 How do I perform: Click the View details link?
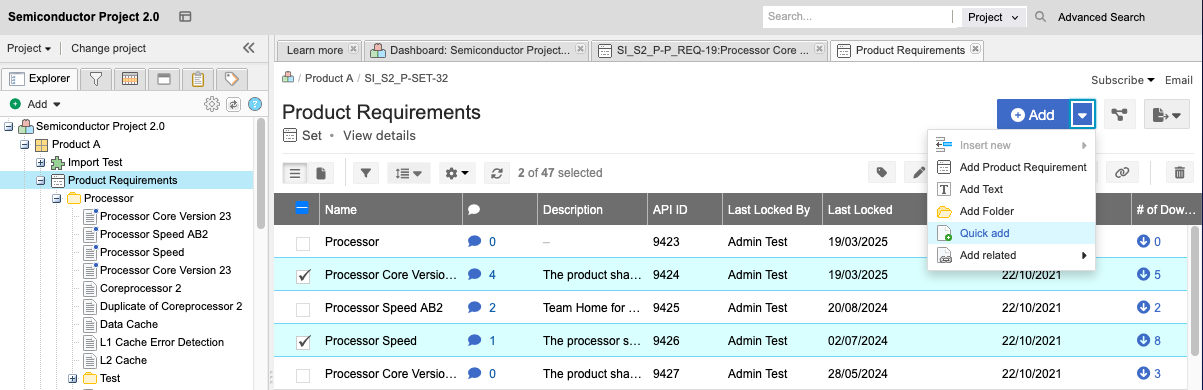[379, 135]
